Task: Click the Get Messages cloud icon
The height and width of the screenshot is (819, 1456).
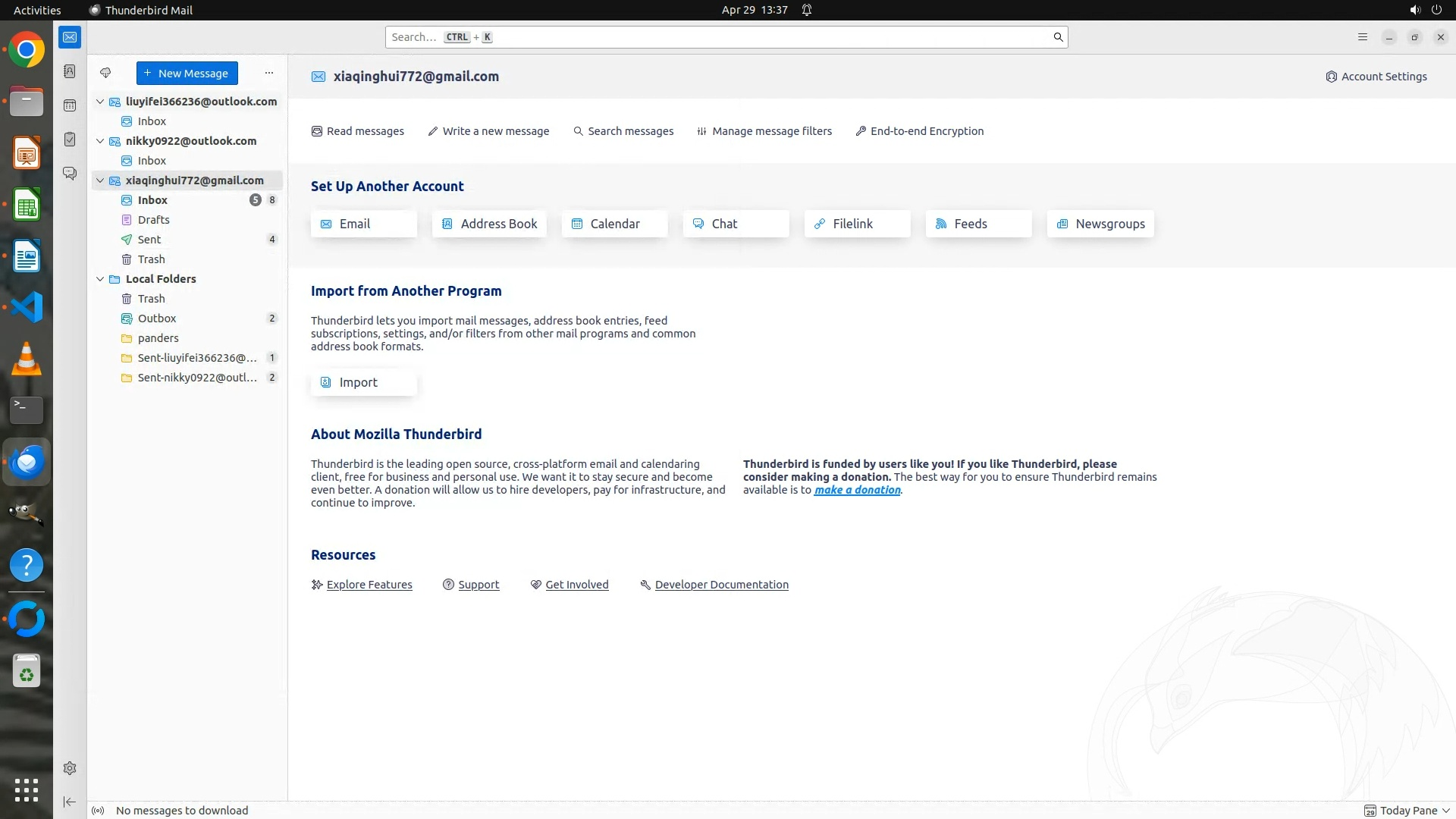Action: coord(105,74)
